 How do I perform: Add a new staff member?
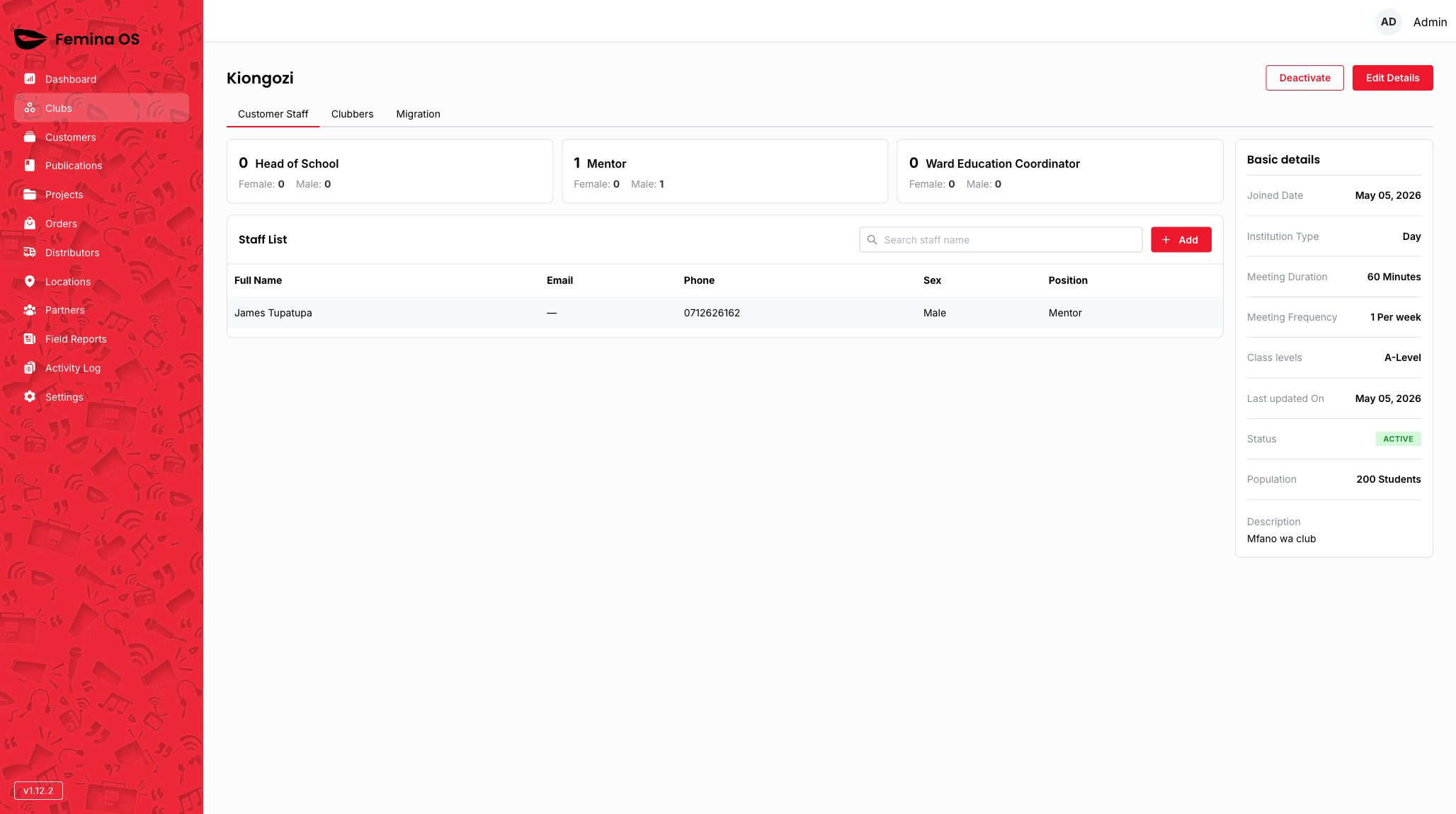coord(1181,239)
